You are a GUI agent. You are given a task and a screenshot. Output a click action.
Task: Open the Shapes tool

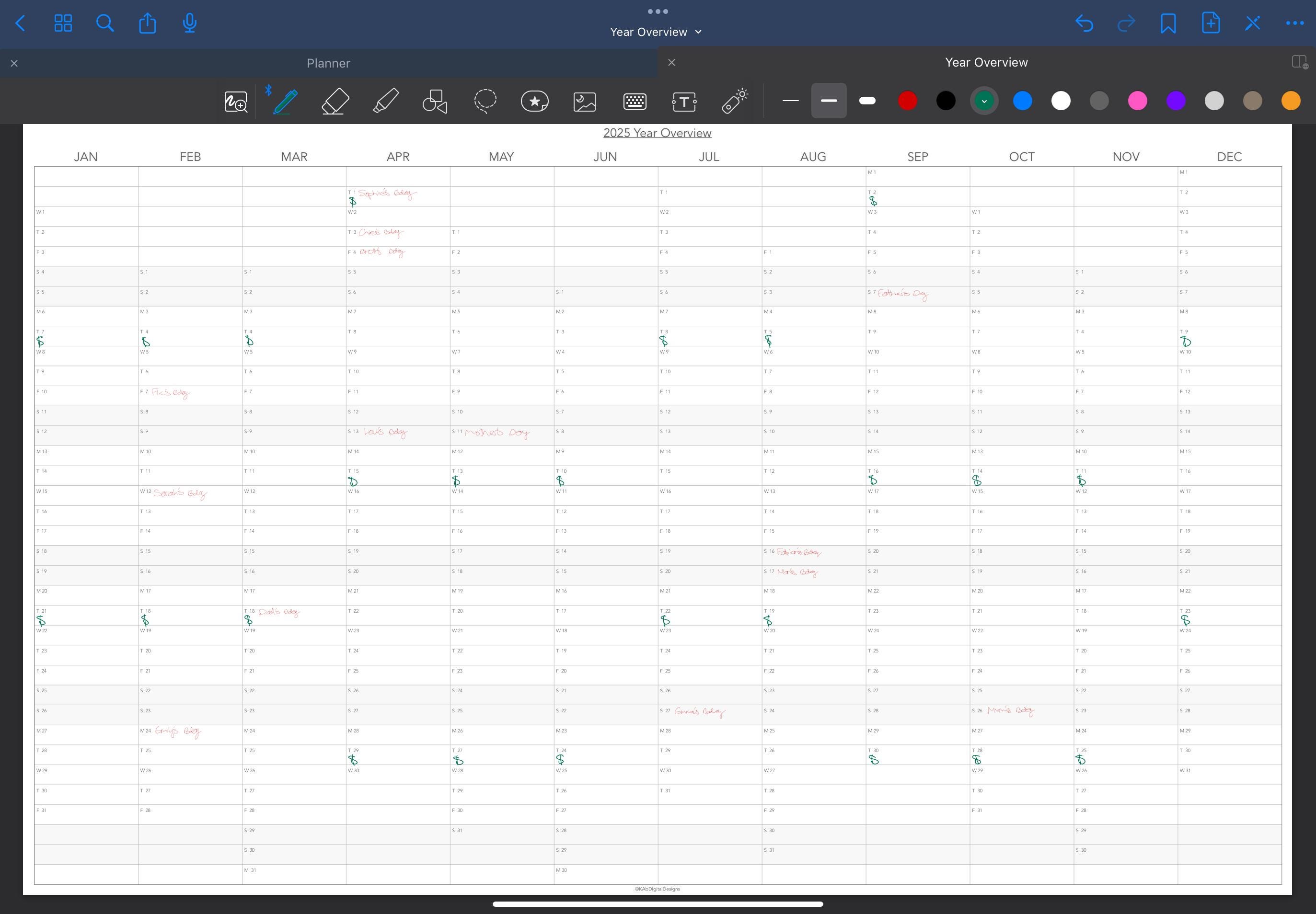[434, 101]
